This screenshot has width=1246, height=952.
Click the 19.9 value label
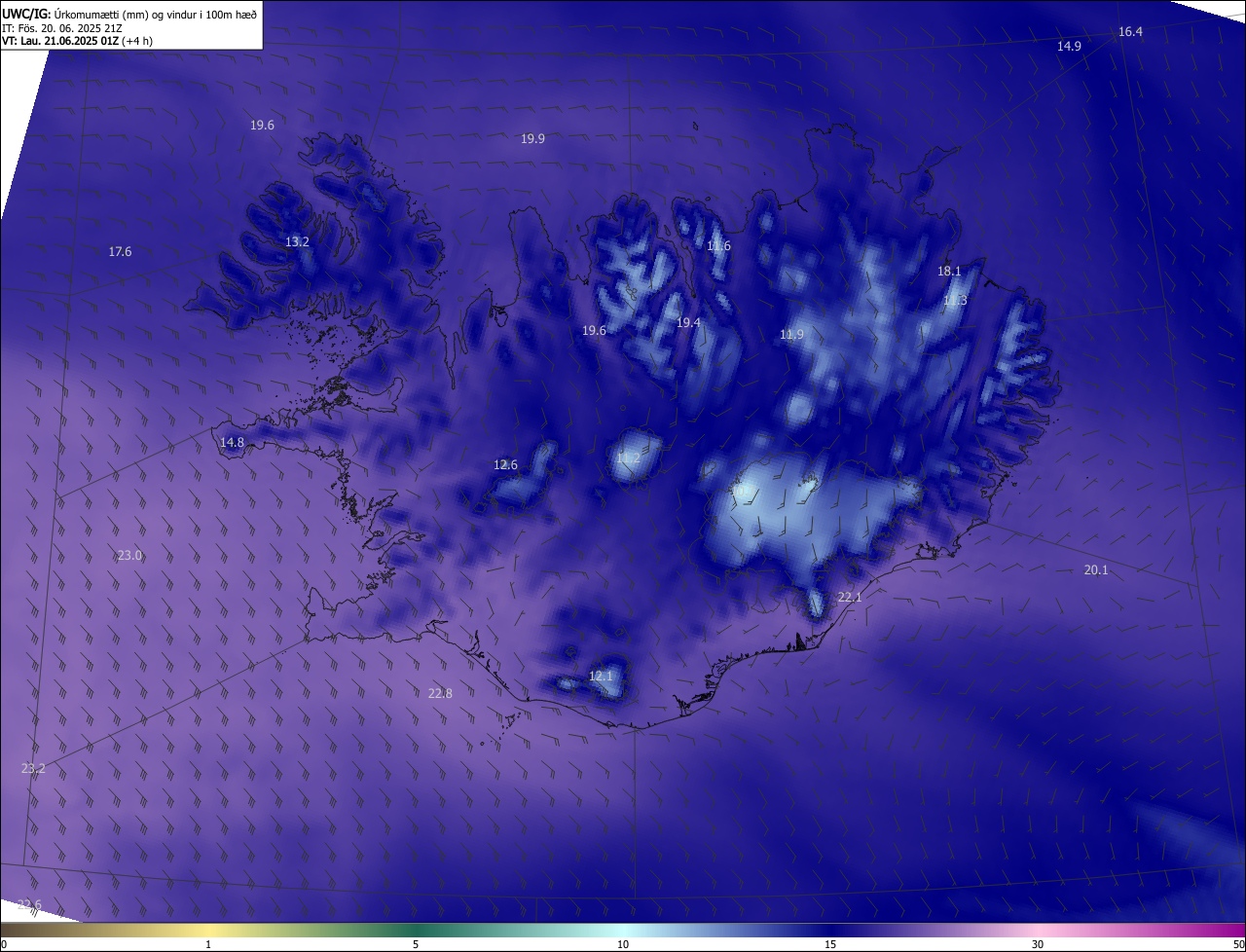[532, 139]
